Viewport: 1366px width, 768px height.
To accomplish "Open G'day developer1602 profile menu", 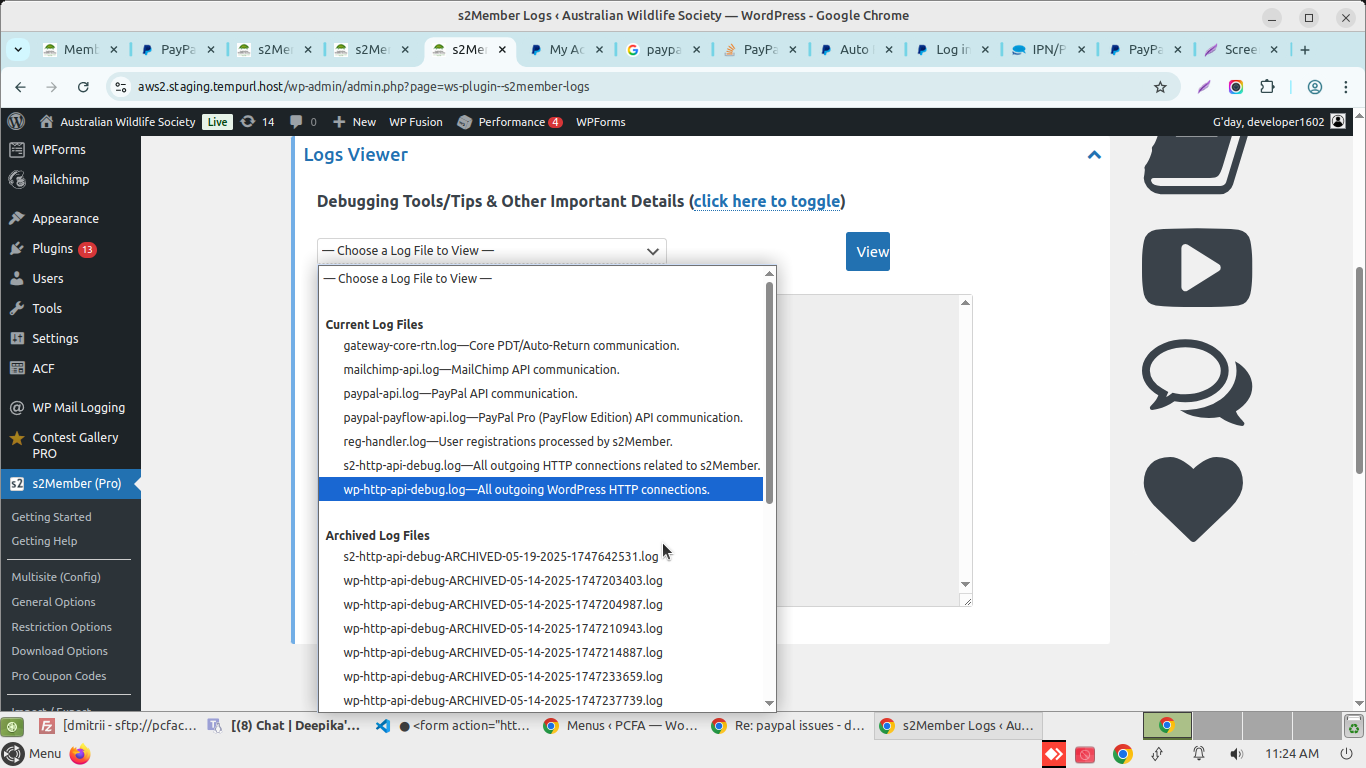I will tap(1279, 122).
